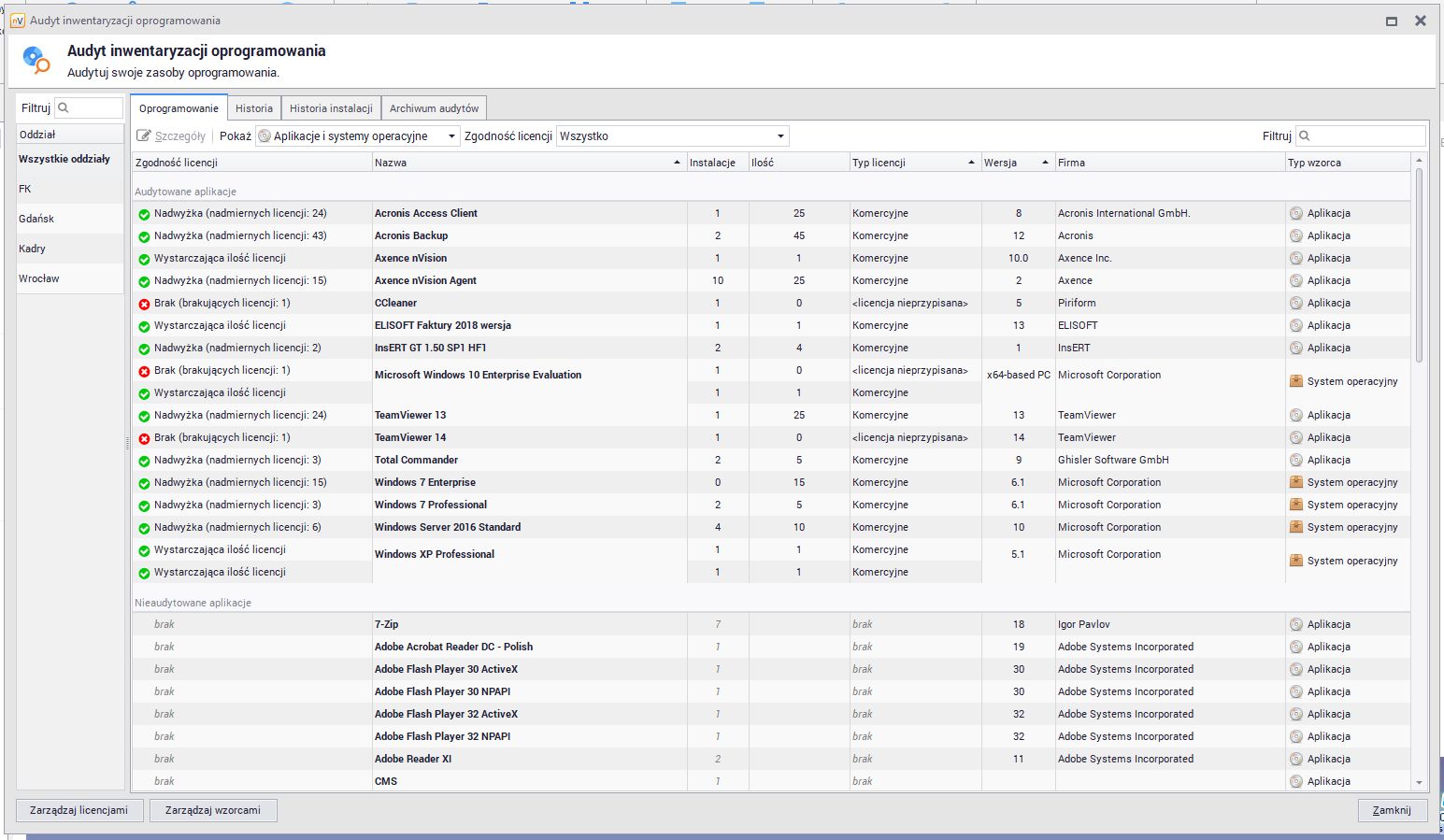Image resolution: width=1444 pixels, height=840 pixels.
Task: Select Wszystkie oddziały in the branch list
Action: pos(70,159)
